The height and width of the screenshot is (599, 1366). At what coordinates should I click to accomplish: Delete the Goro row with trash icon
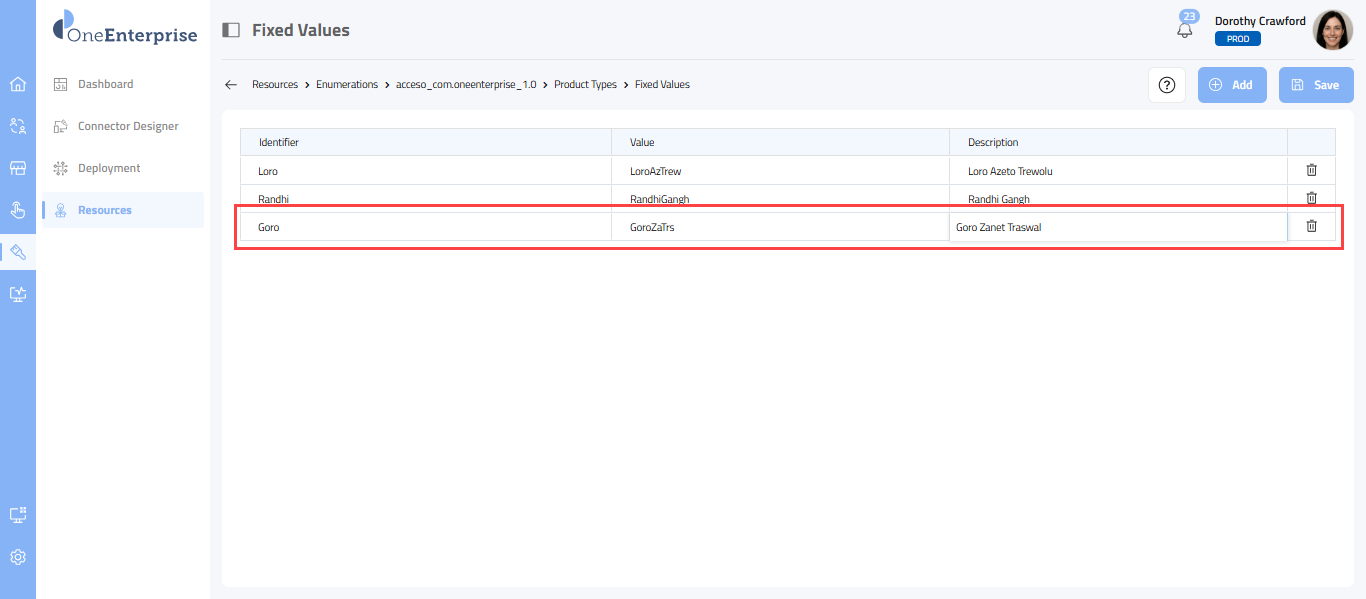(x=1311, y=226)
